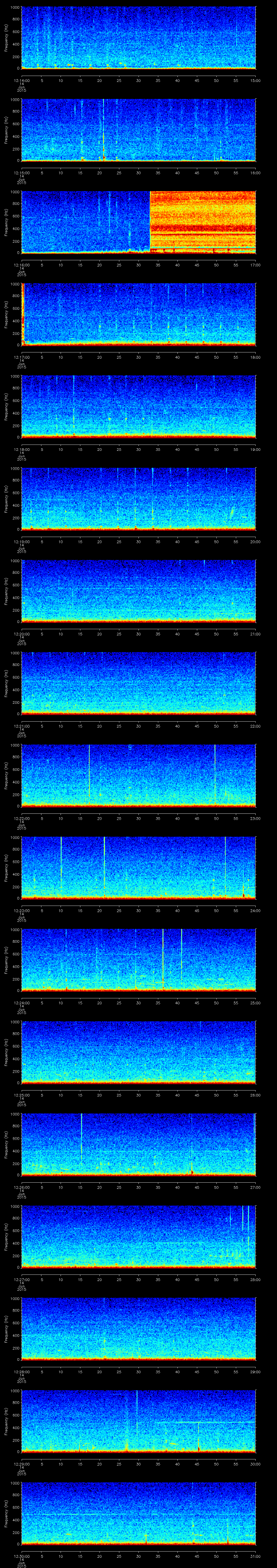Click the '16:00' end time label
This screenshot has width=277, height=1568.
click(x=256, y=173)
